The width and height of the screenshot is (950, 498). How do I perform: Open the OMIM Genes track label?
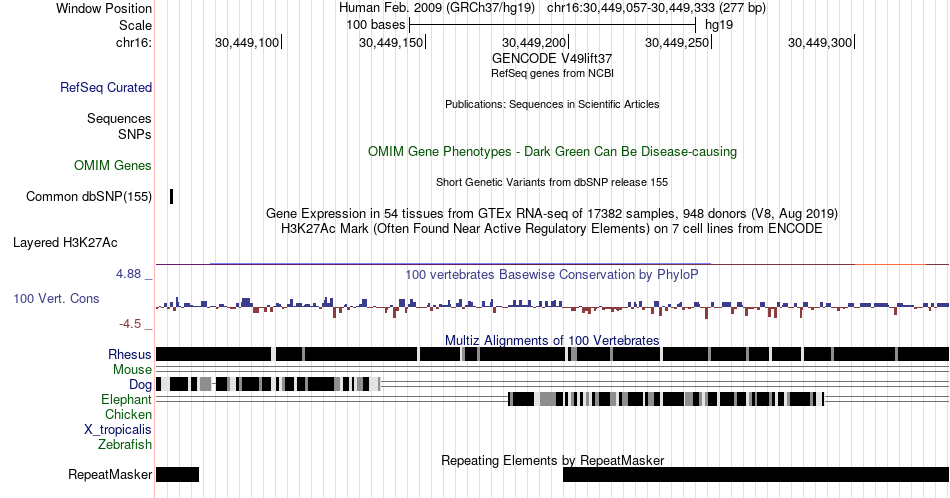(x=113, y=165)
